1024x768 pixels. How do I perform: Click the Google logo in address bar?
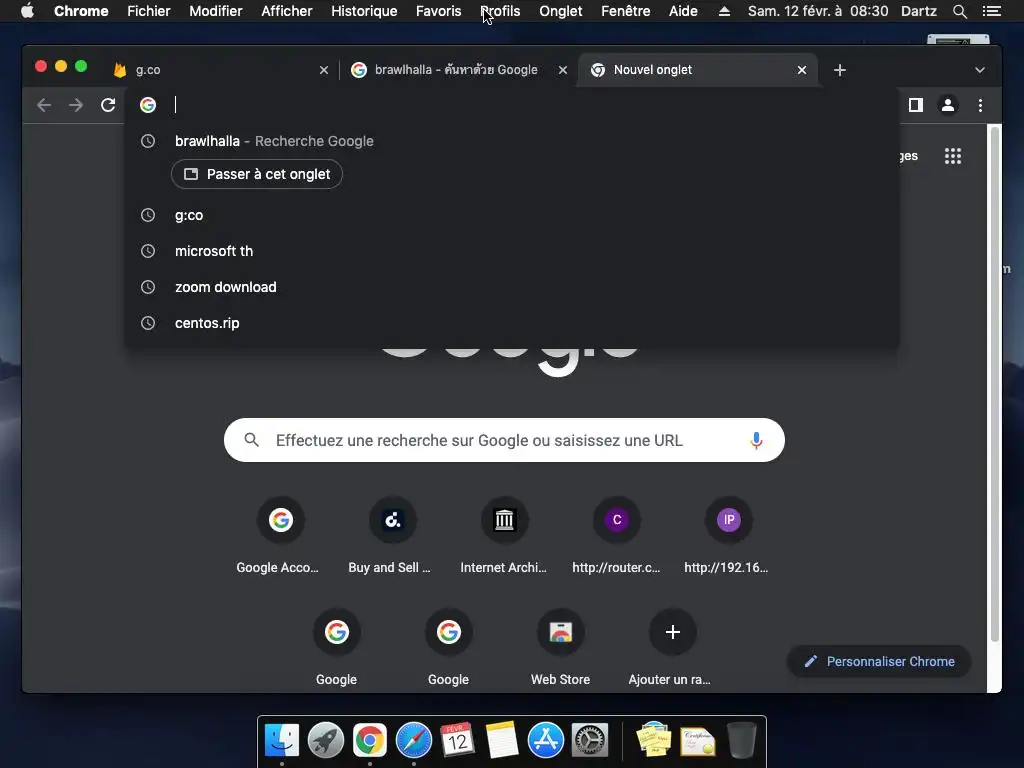coord(148,104)
